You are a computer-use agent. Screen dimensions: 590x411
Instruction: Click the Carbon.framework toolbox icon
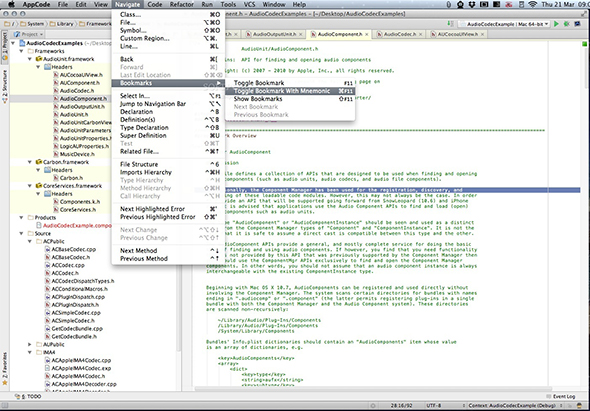[38, 162]
